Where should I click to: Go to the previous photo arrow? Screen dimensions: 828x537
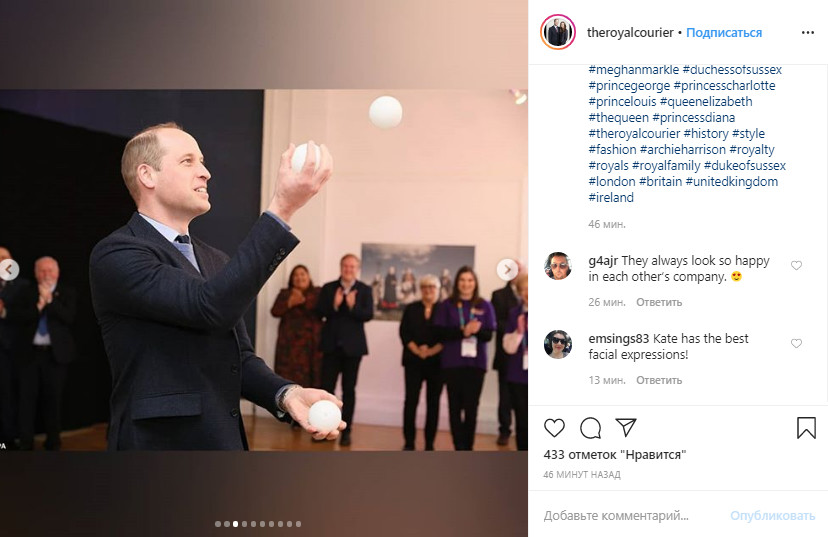(8, 270)
